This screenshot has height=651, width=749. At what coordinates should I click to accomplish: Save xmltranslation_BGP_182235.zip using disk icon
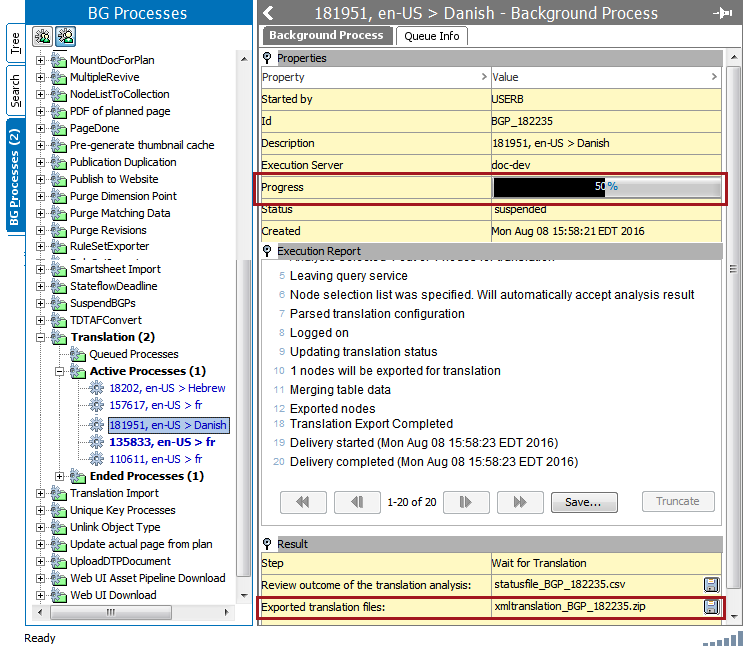tap(711, 607)
